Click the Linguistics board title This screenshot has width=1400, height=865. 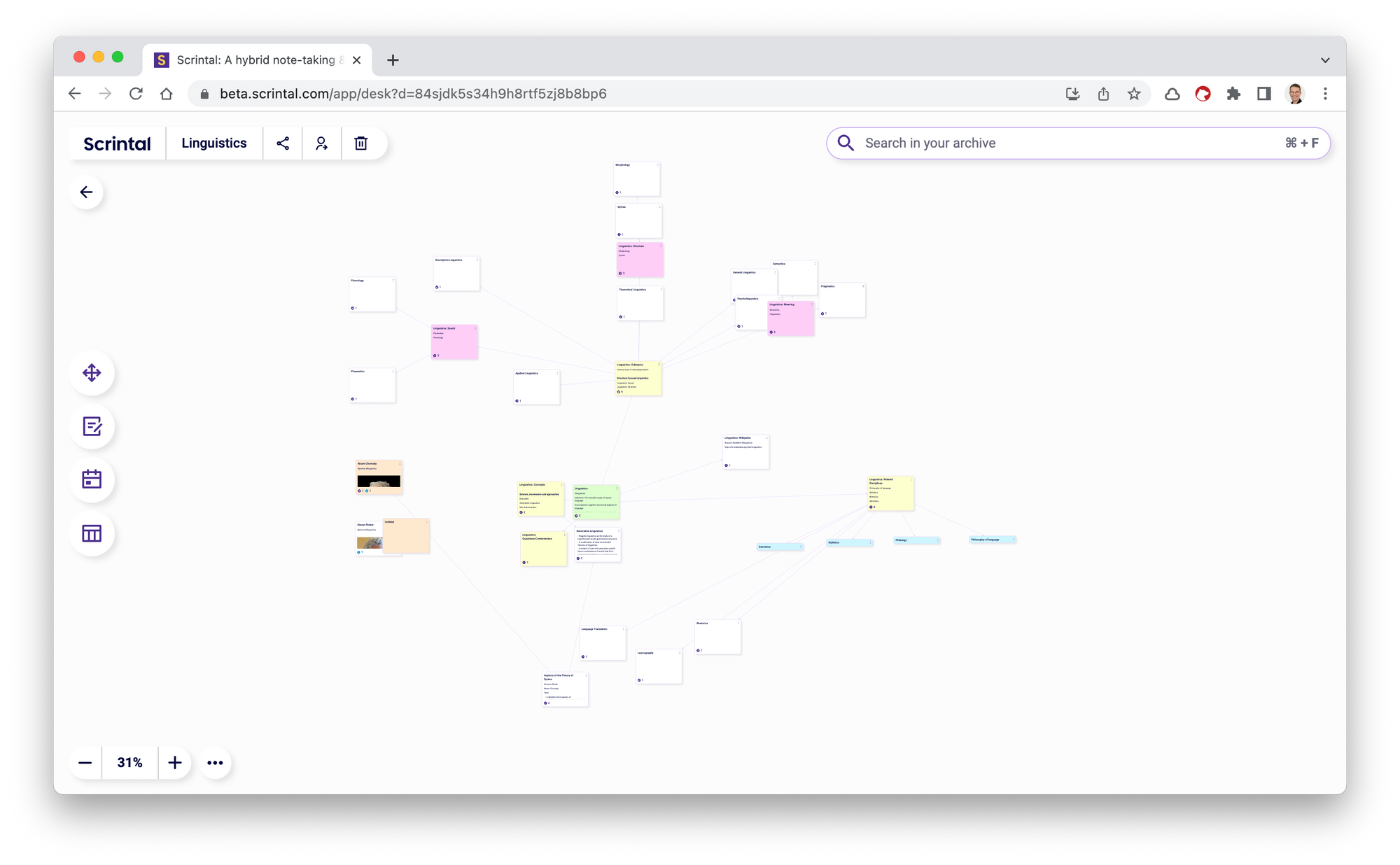(x=213, y=143)
